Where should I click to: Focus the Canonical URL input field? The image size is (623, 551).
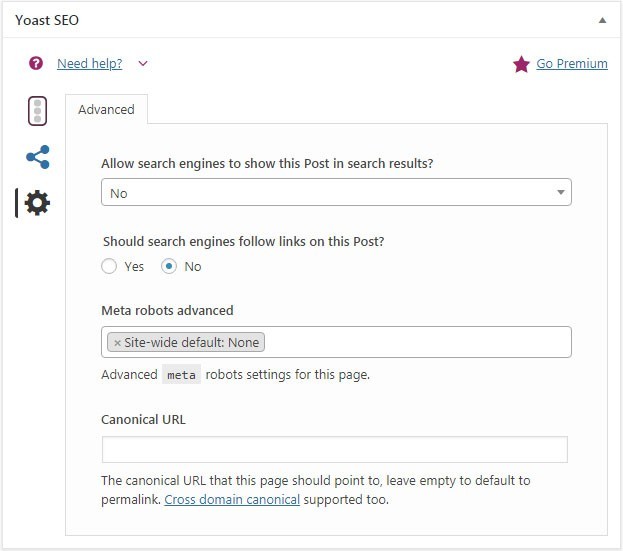pyautogui.click(x=335, y=449)
